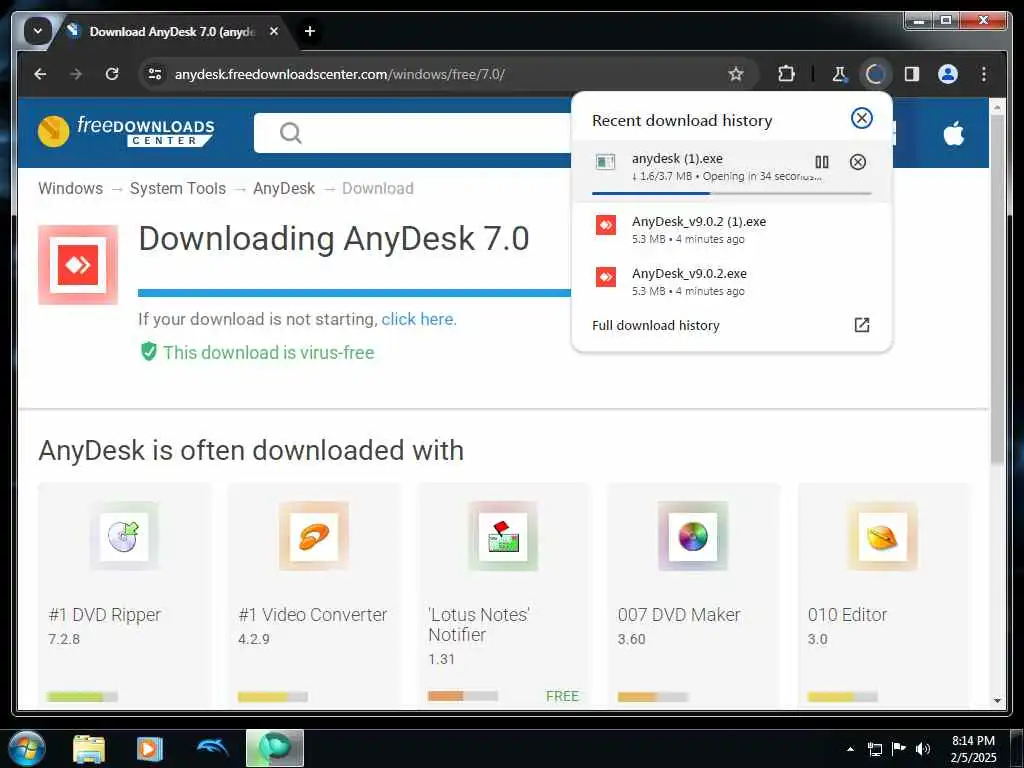Open AnyDesk_v9.0.2 (1).exe from downloads
The image size is (1024, 768).
tap(731, 229)
